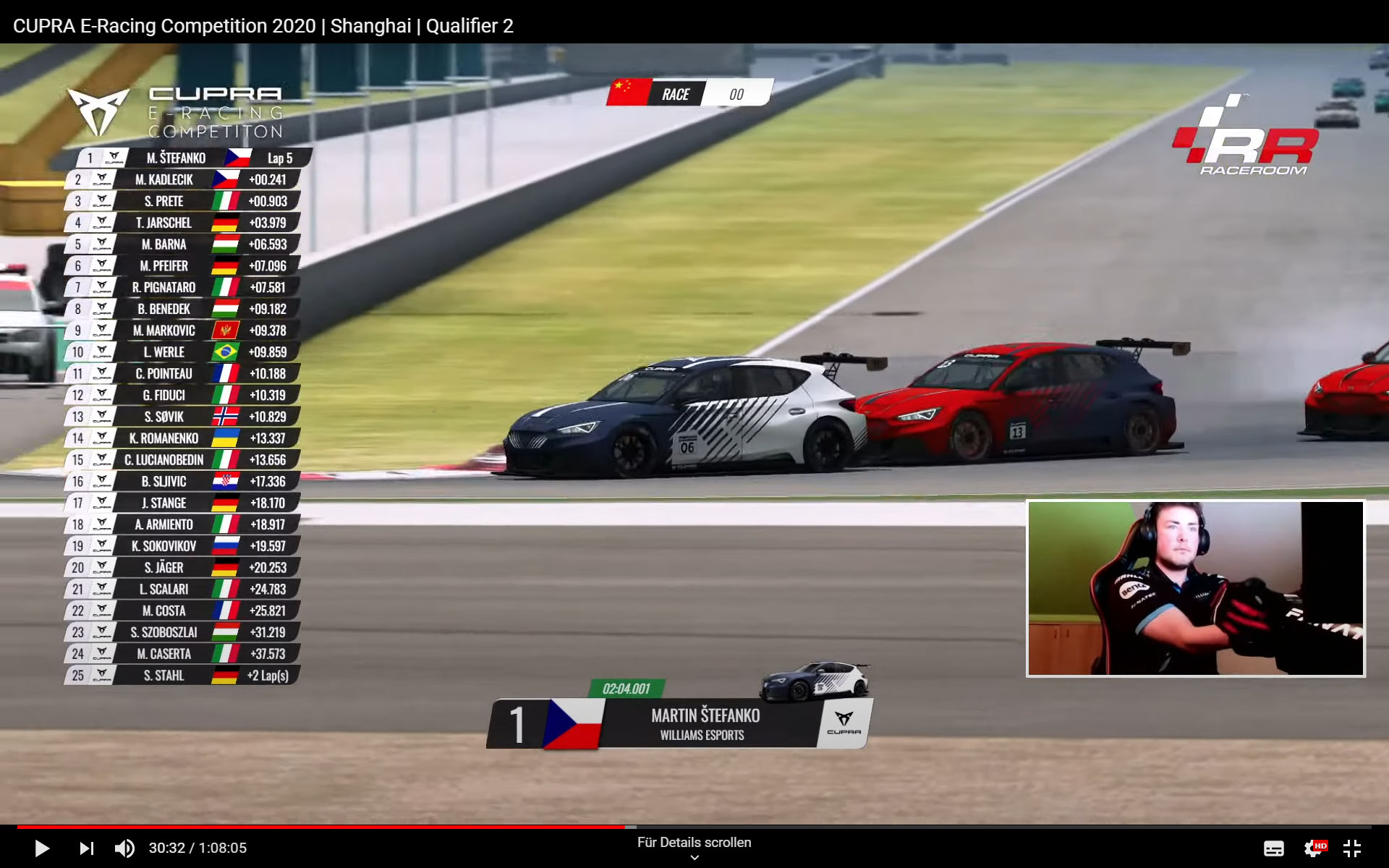Click the 'M. PFEIFER' leaderboard entry

coord(182,265)
